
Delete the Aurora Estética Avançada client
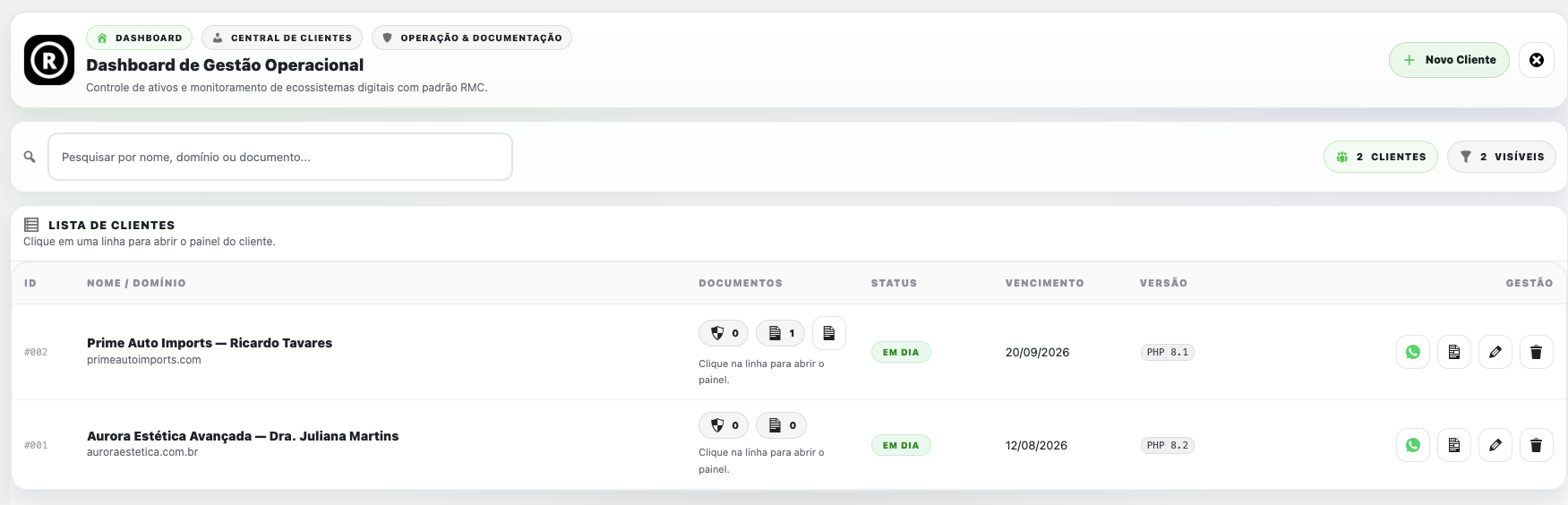pyautogui.click(x=1536, y=445)
